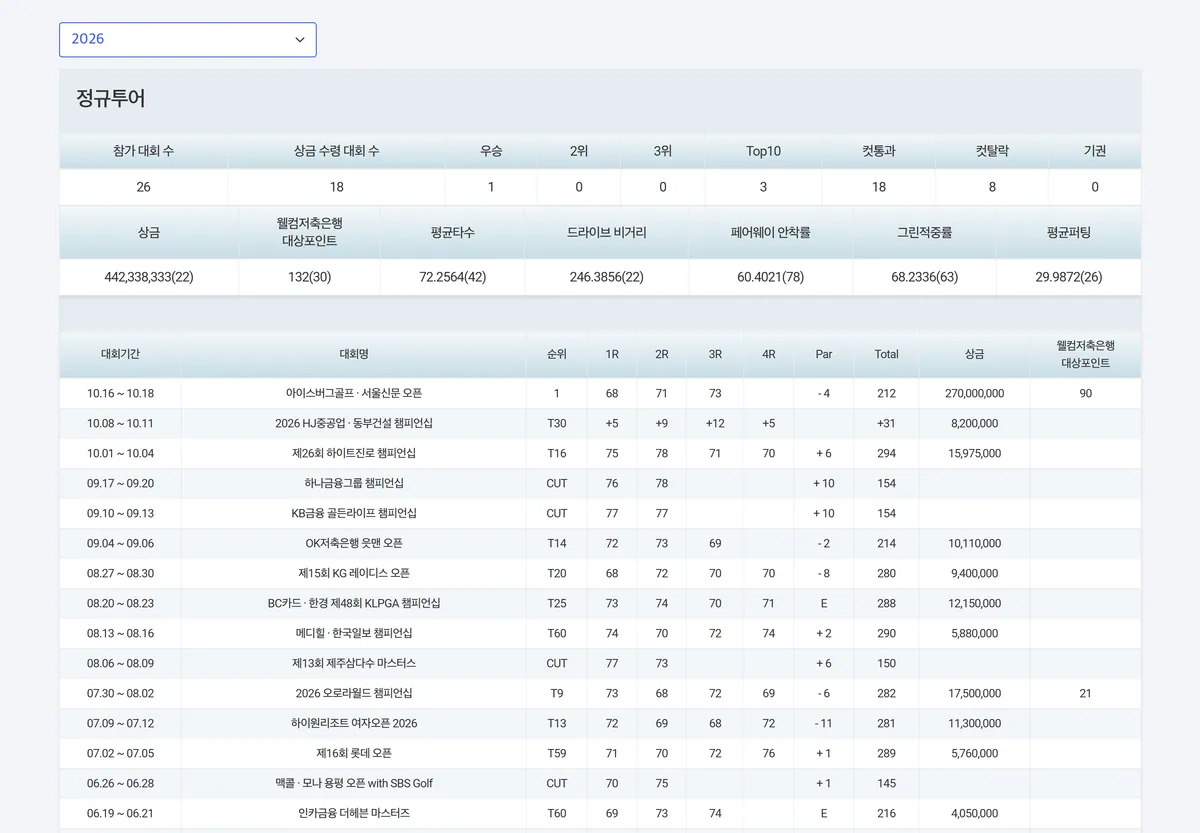Click the value 132(30)

[310, 277]
